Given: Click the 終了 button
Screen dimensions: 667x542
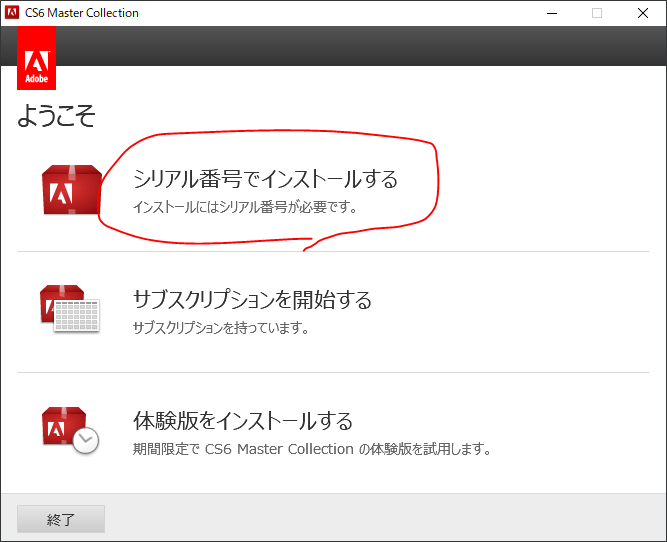Looking at the screenshot, I should pyautogui.click(x=61, y=519).
